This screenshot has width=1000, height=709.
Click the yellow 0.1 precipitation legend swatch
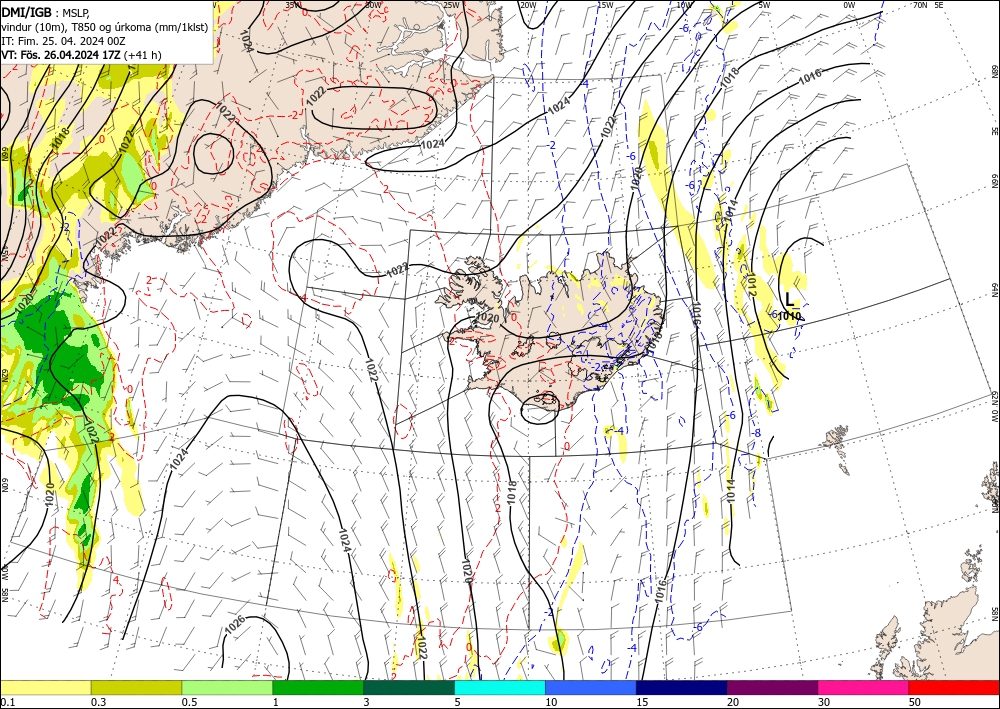45,687
